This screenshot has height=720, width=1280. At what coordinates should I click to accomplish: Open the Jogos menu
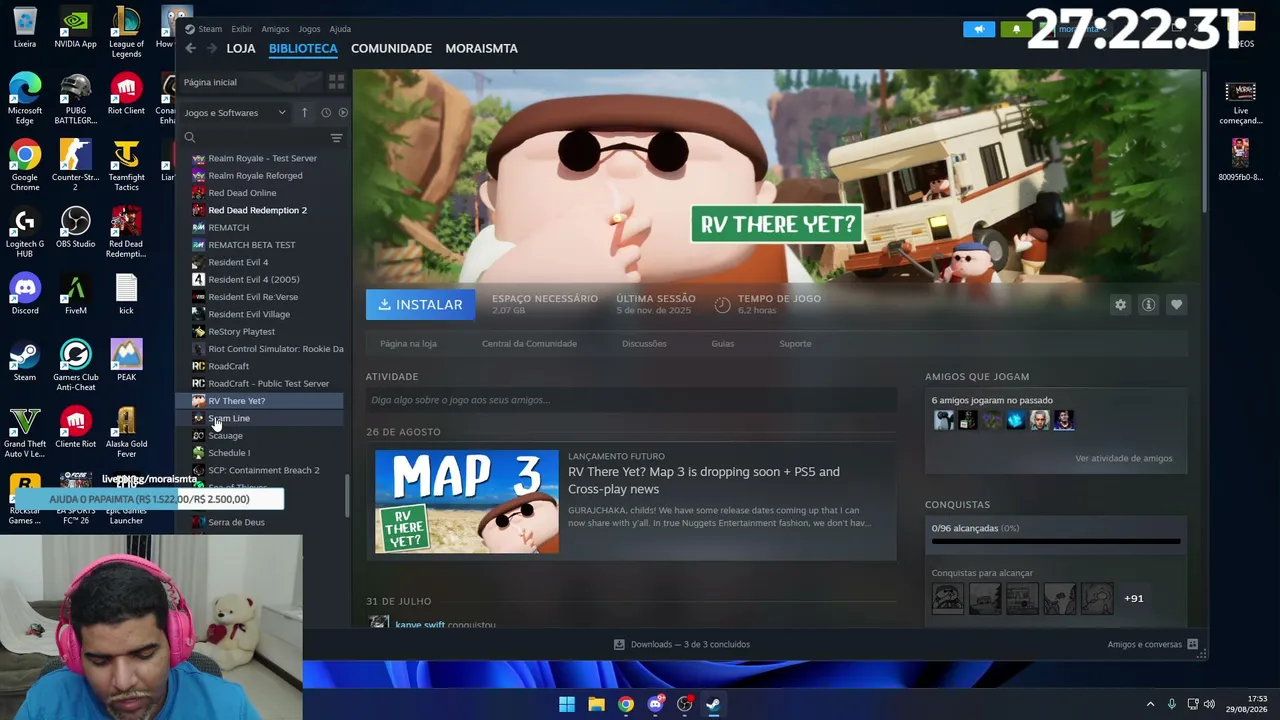coord(309,29)
